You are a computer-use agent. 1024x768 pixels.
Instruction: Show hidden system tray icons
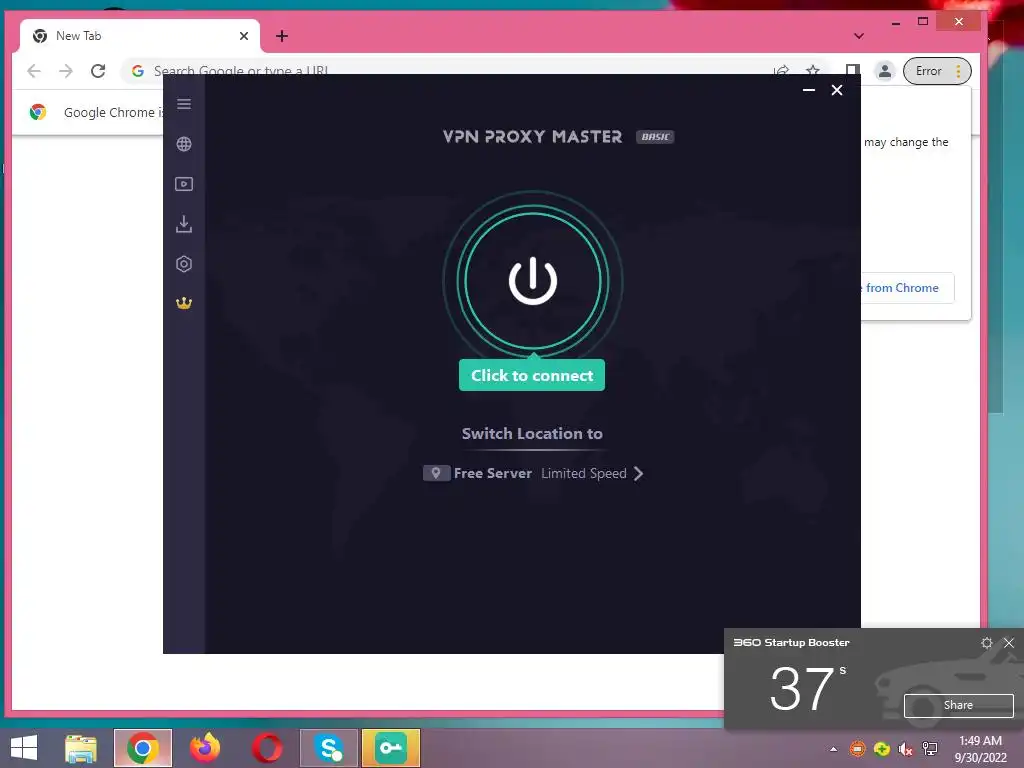[x=833, y=749]
